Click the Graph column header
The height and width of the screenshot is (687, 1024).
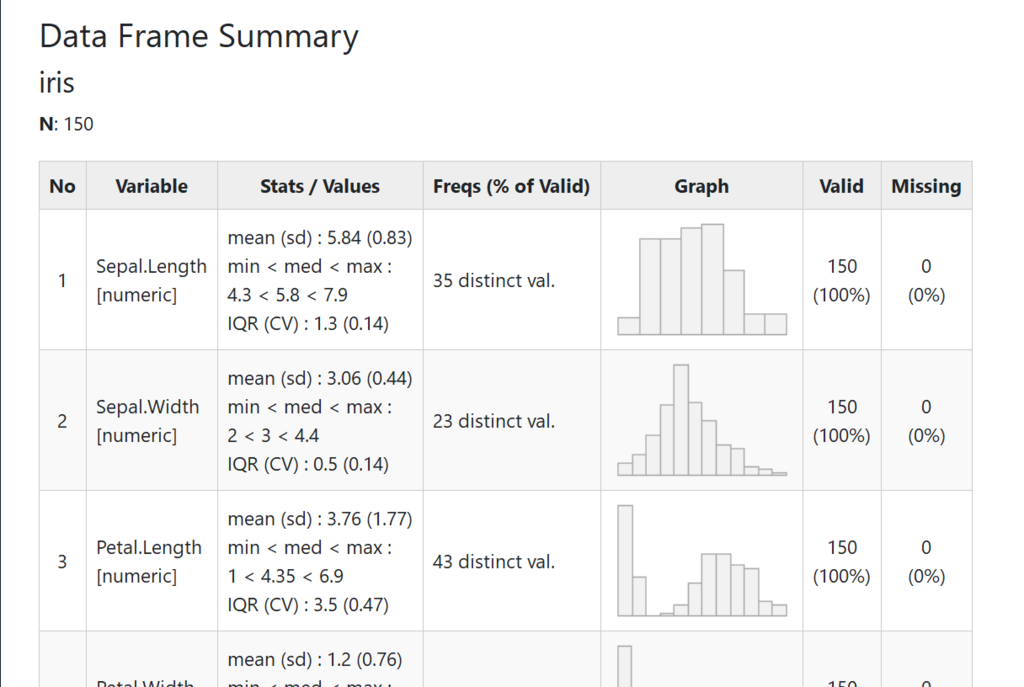(x=701, y=186)
